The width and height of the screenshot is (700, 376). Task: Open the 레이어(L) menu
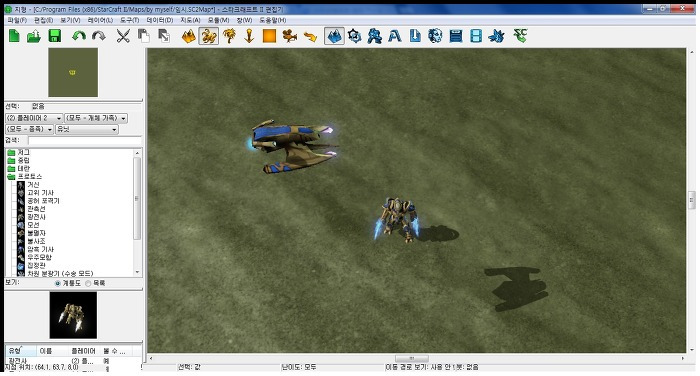[x=100, y=20]
